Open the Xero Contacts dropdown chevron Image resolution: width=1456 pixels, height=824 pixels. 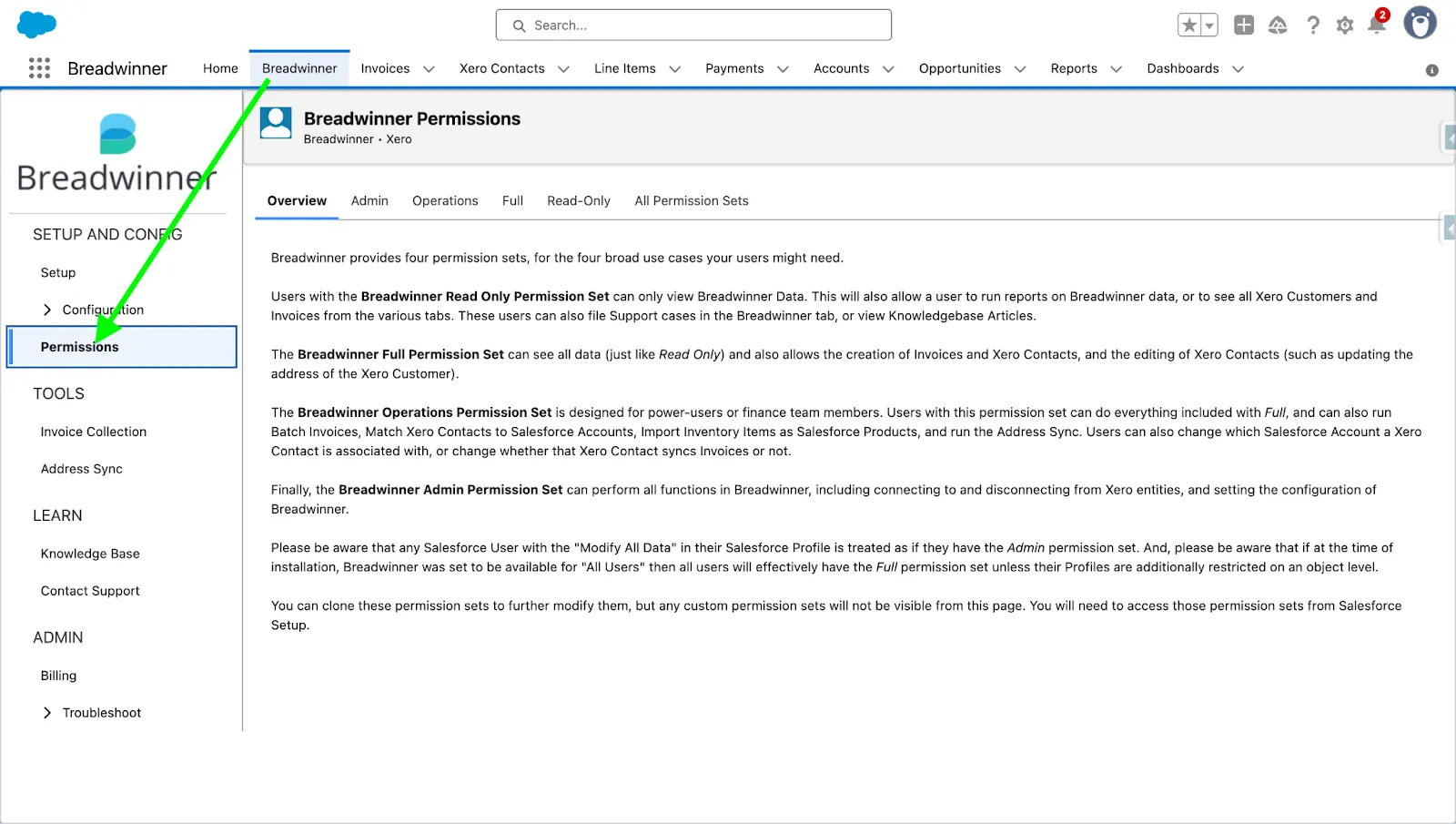(563, 69)
